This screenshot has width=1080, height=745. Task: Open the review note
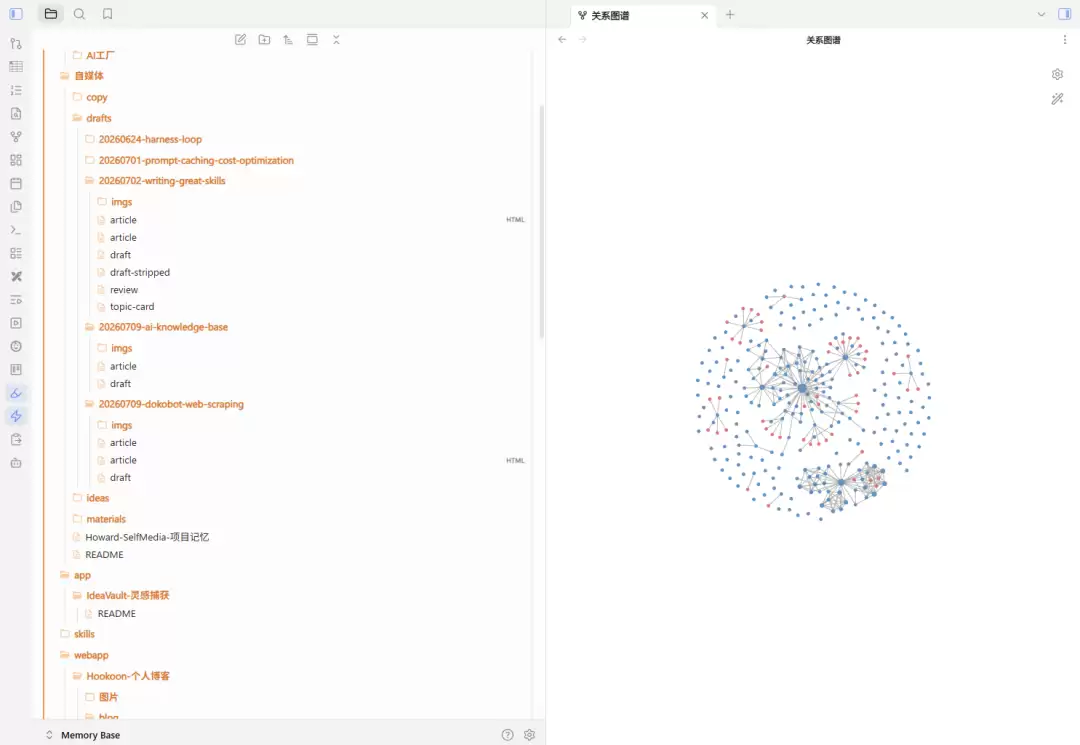pos(124,290)
